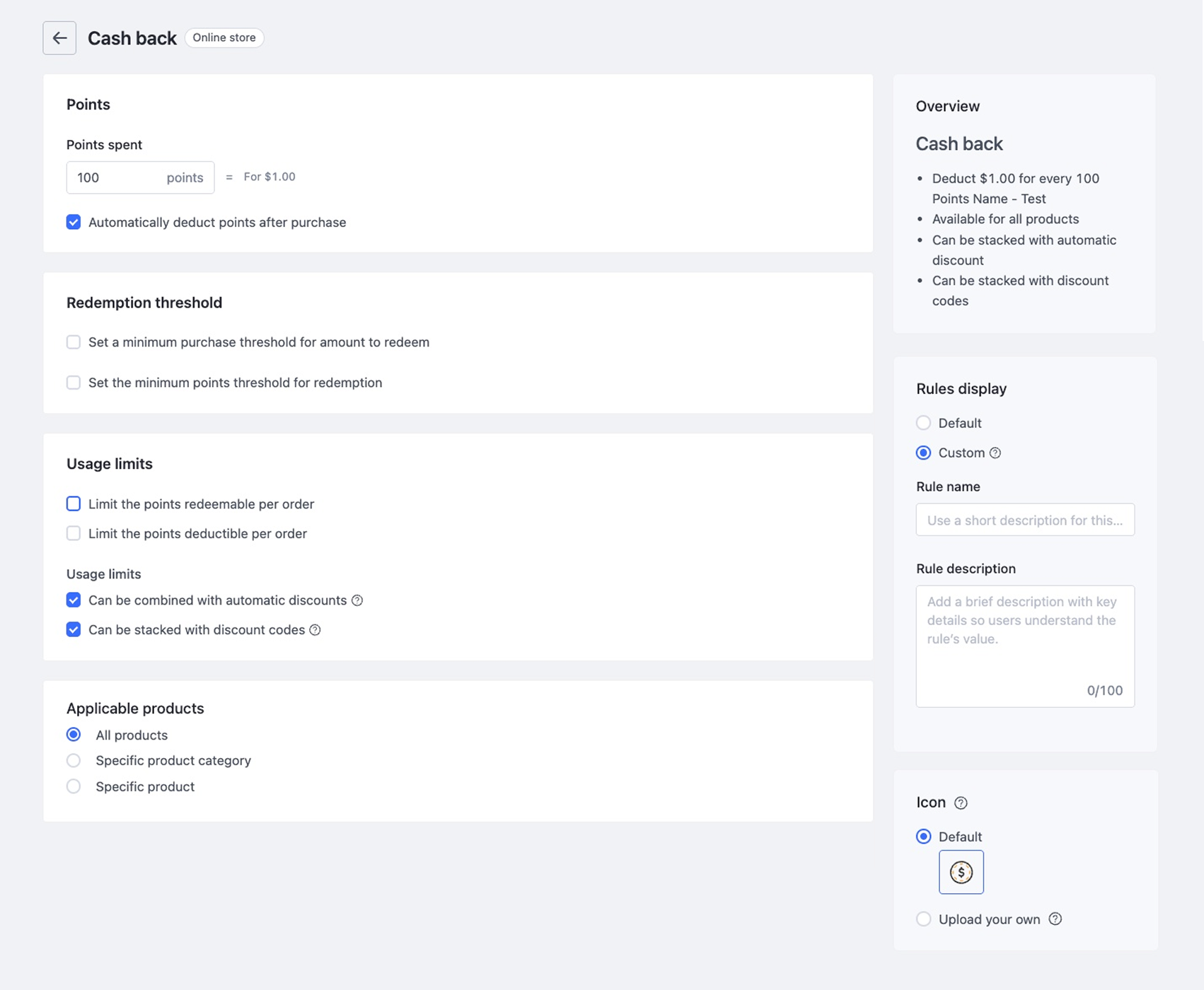Uncheck Automatically deduct points after purchase
1204x990 pixels.
(74, 222)
